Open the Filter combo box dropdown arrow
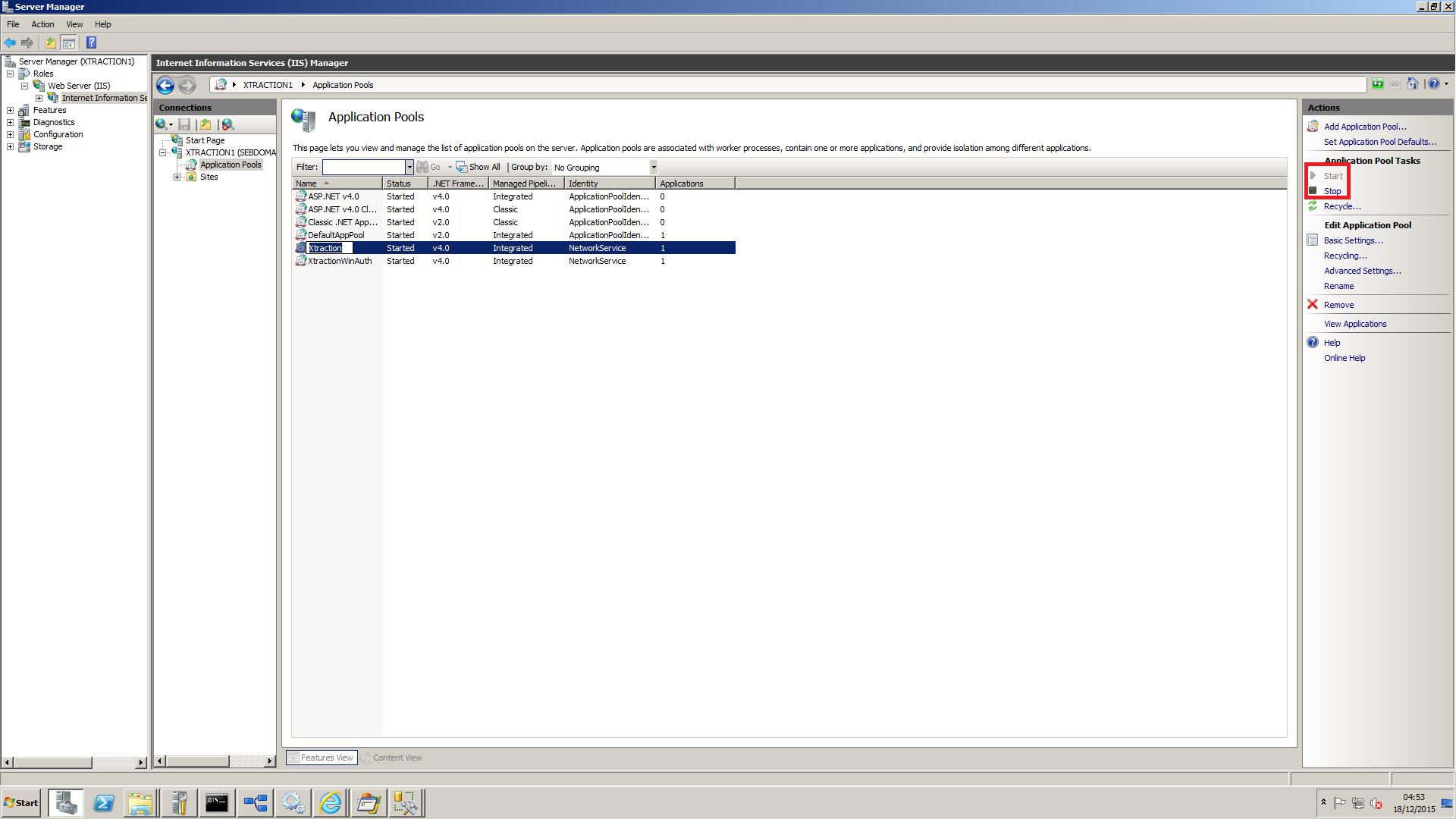This screenshot has width=1456, height=819. click(409, 168)
